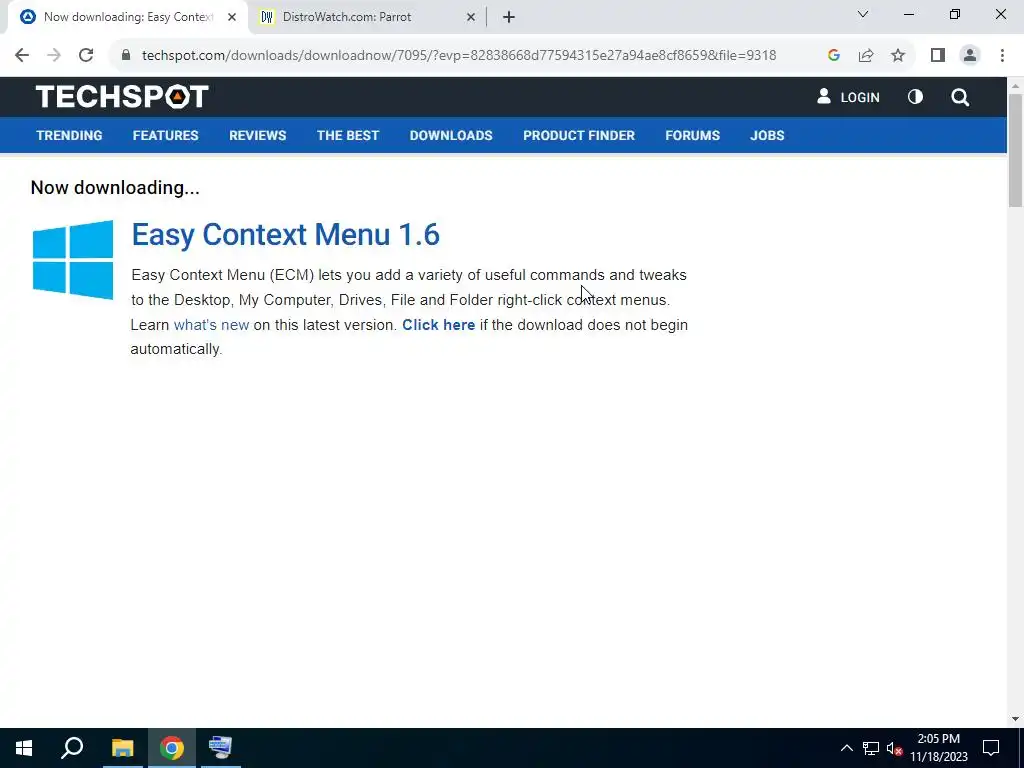Open the JOBS page

(767, 135)
